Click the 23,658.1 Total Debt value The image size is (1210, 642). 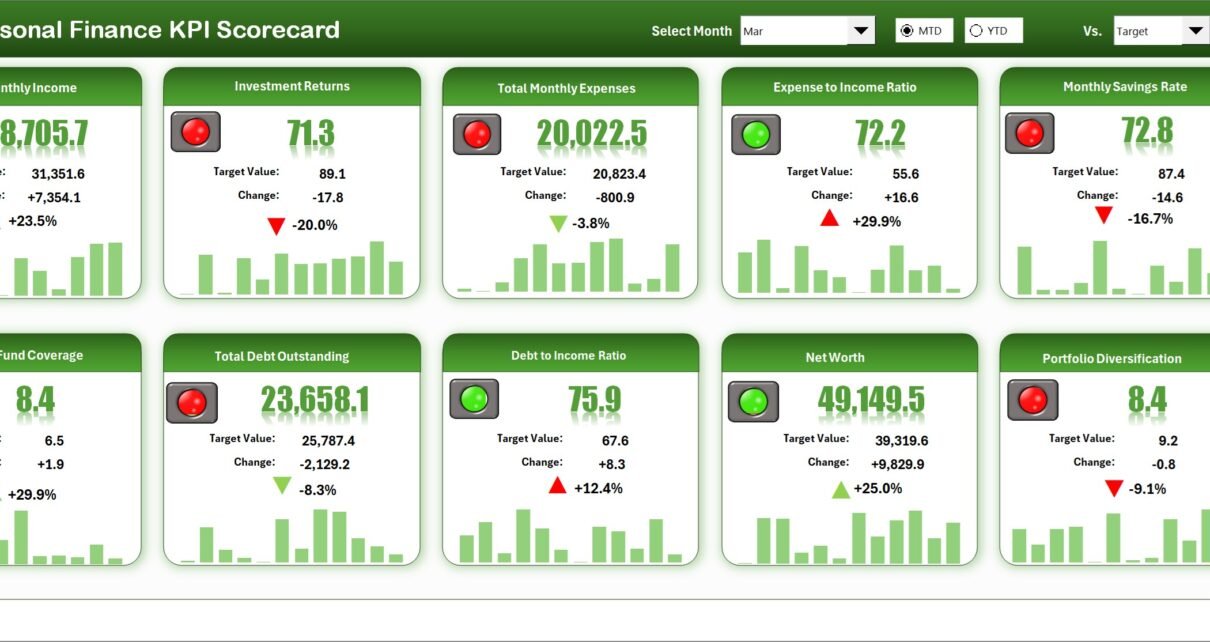315,401
